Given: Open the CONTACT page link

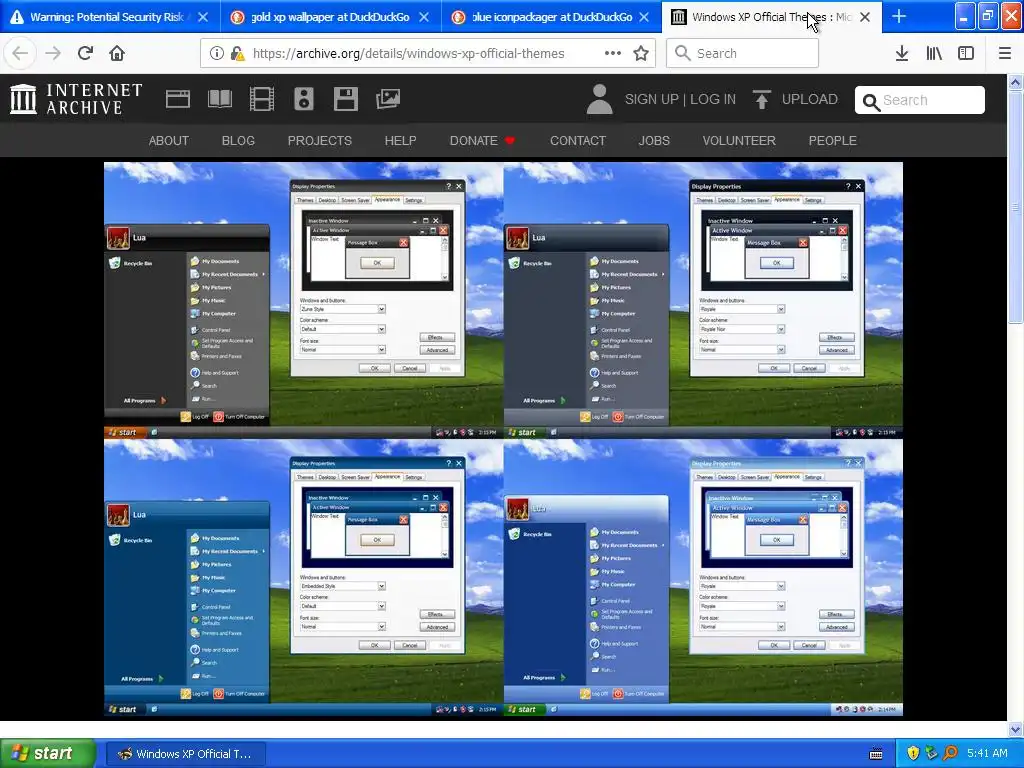Looking at the screenshot, I should pos(578,140).
